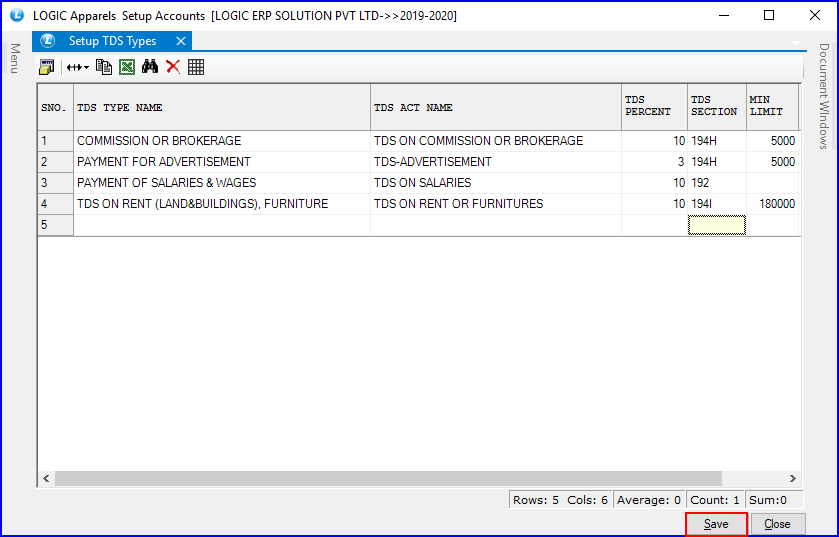Open search with the binoculars icon
The image size is (839, 537).
point(150,67)
